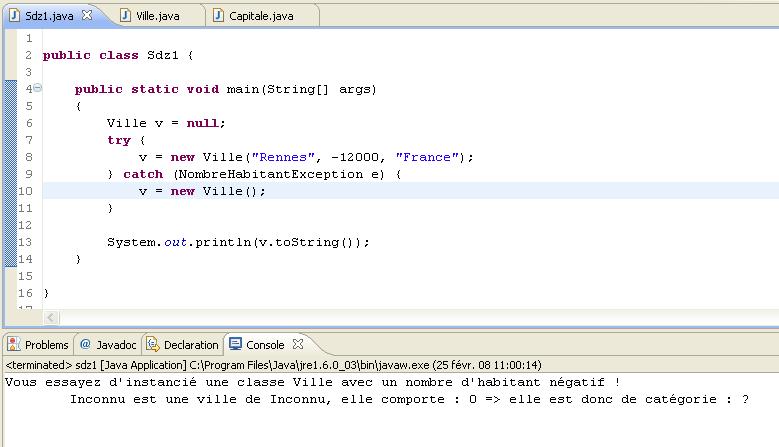Open the Ville.java editor tab
The image size is (779, 447).
tap(157, 16)
